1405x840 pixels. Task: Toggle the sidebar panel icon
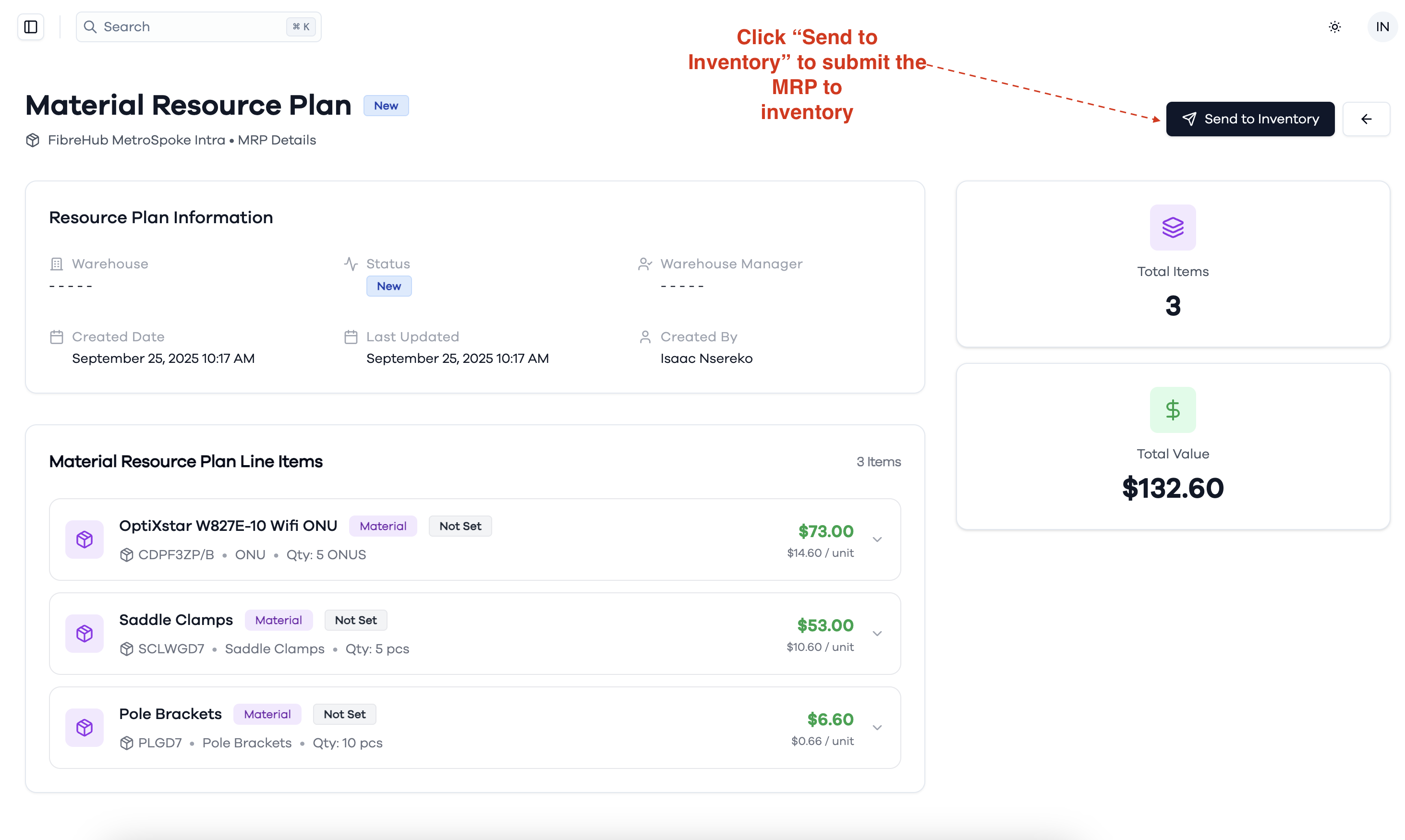coord(31,26)
